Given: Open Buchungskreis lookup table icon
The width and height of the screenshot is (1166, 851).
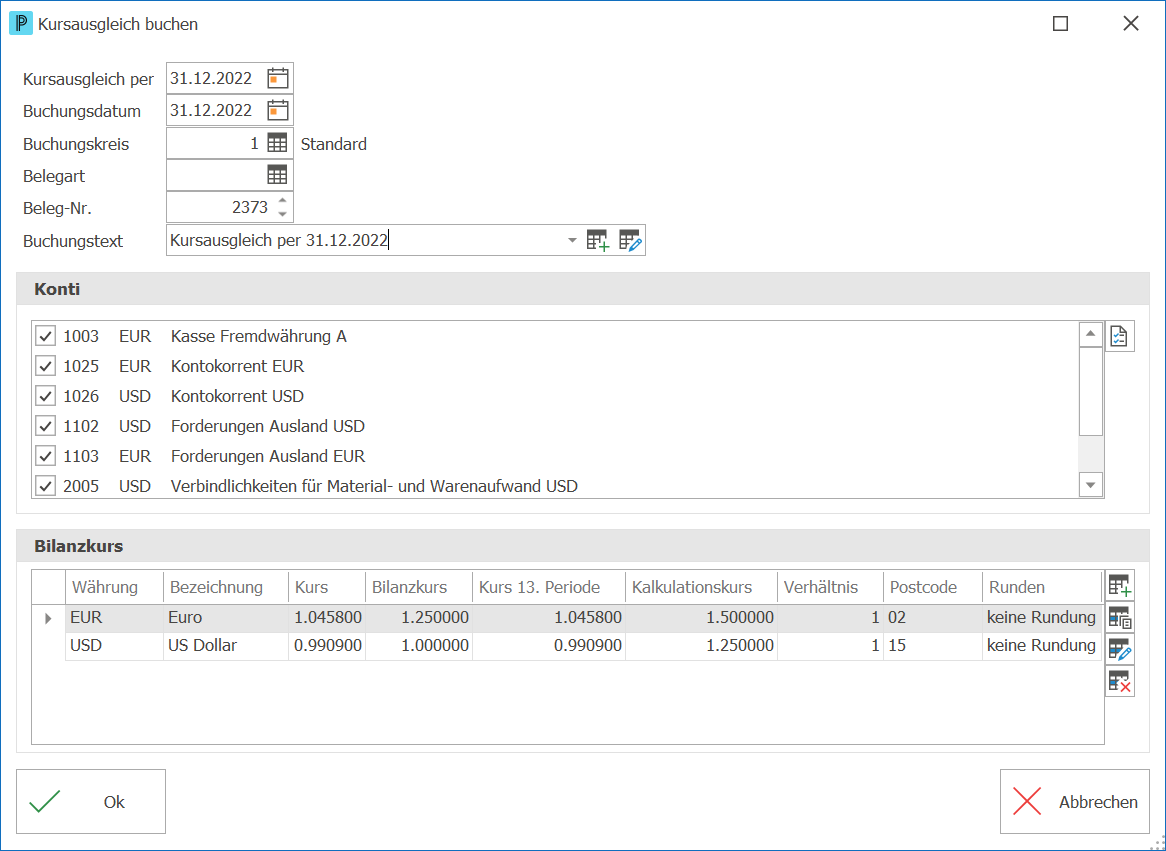Looking at the screenshot, I should pyautogui.click(x=277, y=144).
